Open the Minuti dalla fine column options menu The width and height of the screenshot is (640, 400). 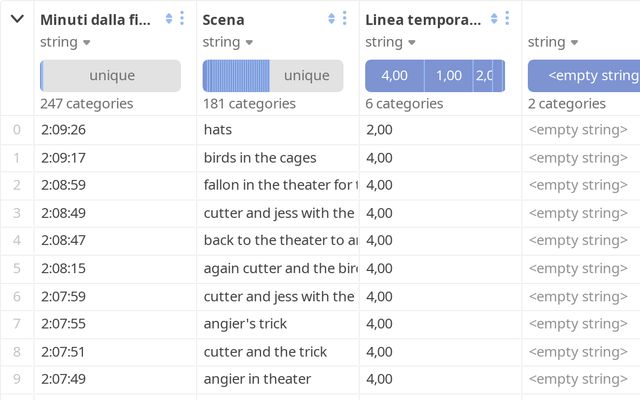(181, 18)
